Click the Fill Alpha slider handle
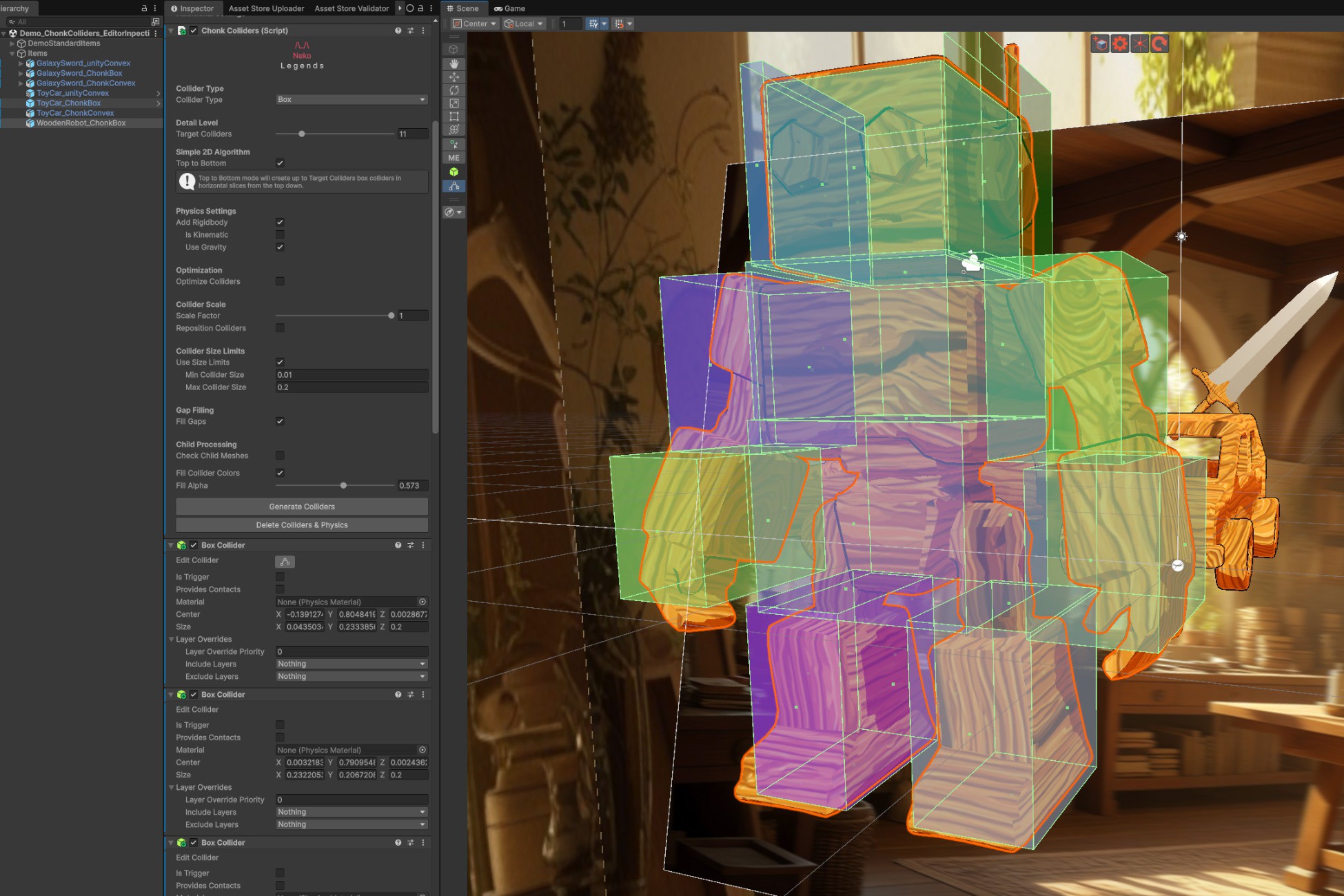The width and height of the screenshot is (1344, 896). click(x=343, y=485)
